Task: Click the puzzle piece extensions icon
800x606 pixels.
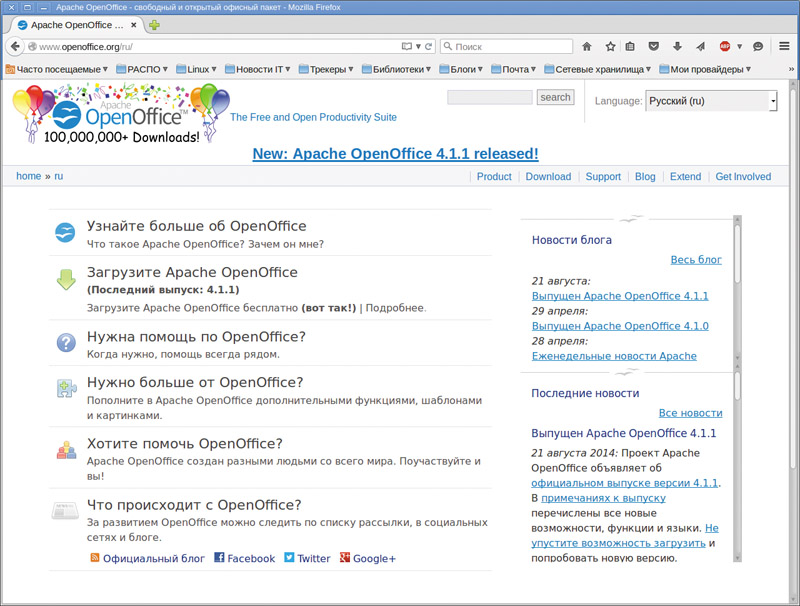Action: click(x=66, y=389)
